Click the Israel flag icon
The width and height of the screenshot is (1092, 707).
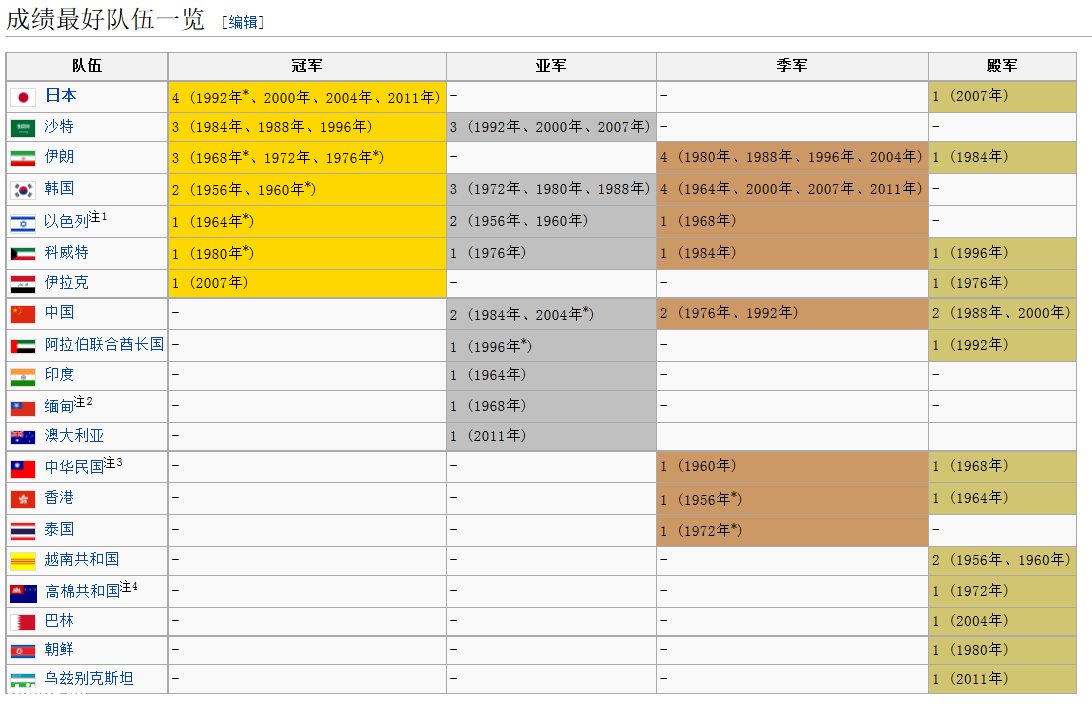tap(23, 223)
